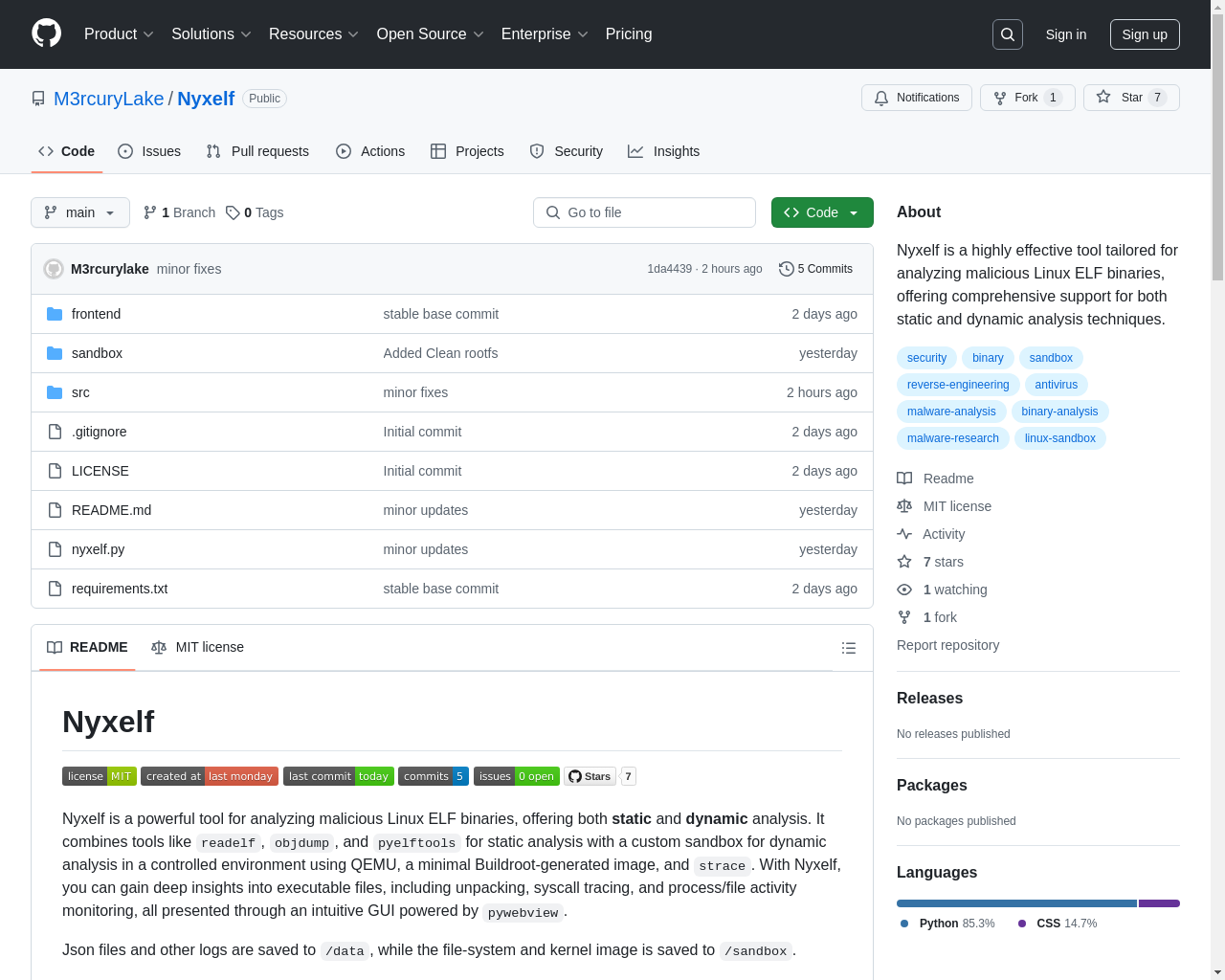Click the M3rcurylake avatar in commit row

tap(54, 269)
